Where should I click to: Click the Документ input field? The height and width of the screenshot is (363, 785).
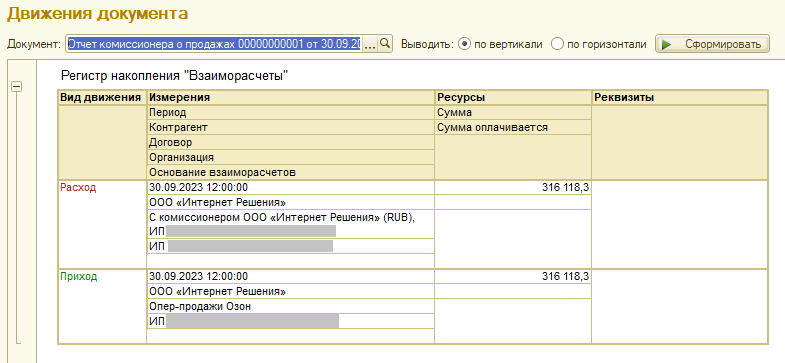tap(214, 44)
